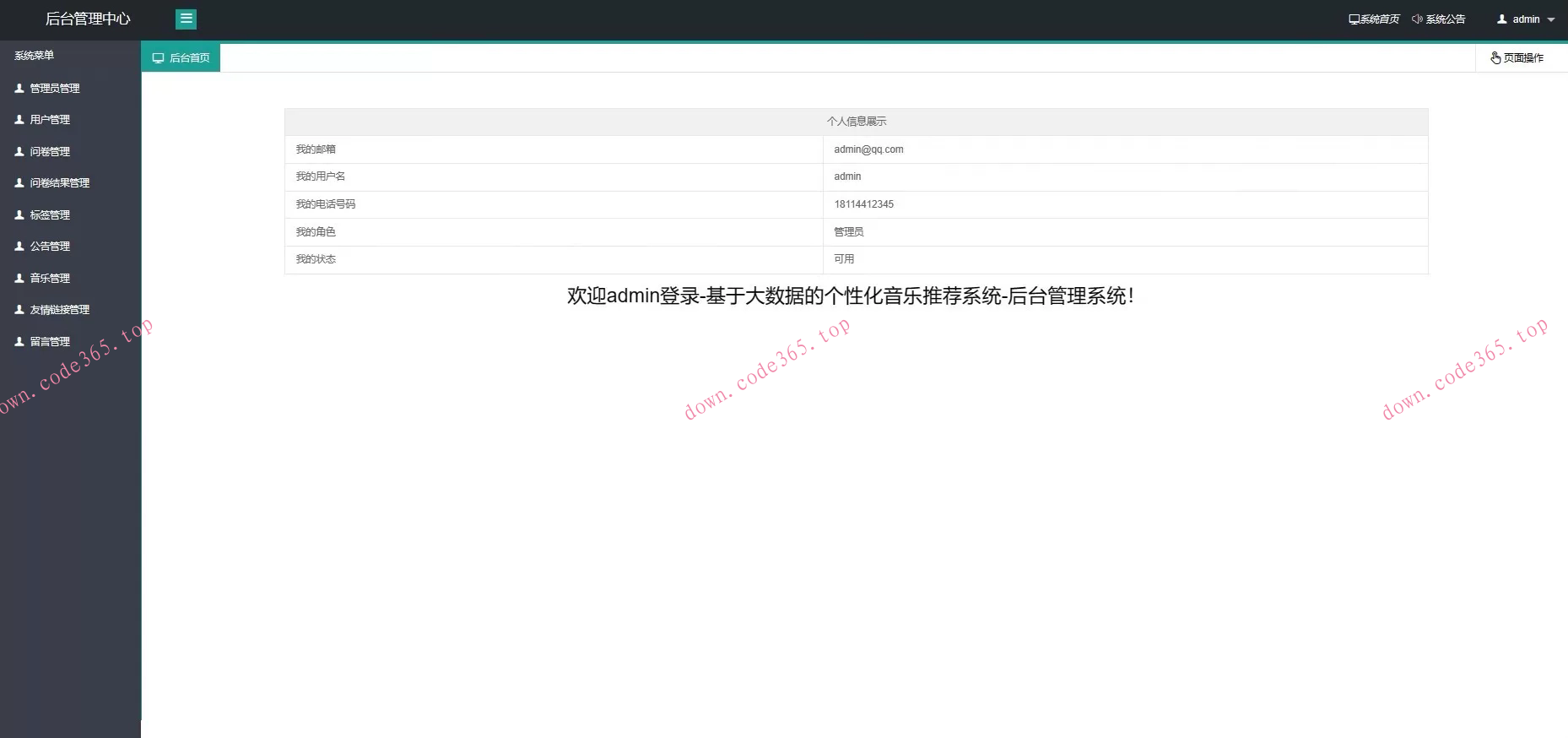
Task: Click the 我的邮箱 label cell
Action: point(554,149)
